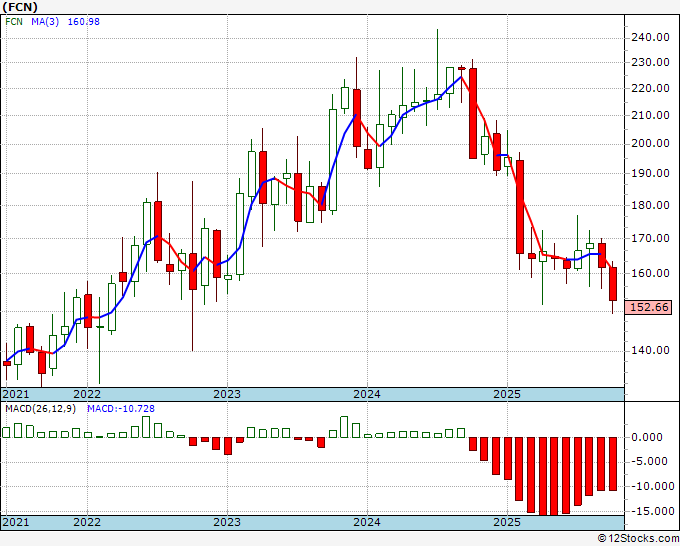
Task: Select 2022 on the price chart timeline
Action: click(87, 393)
